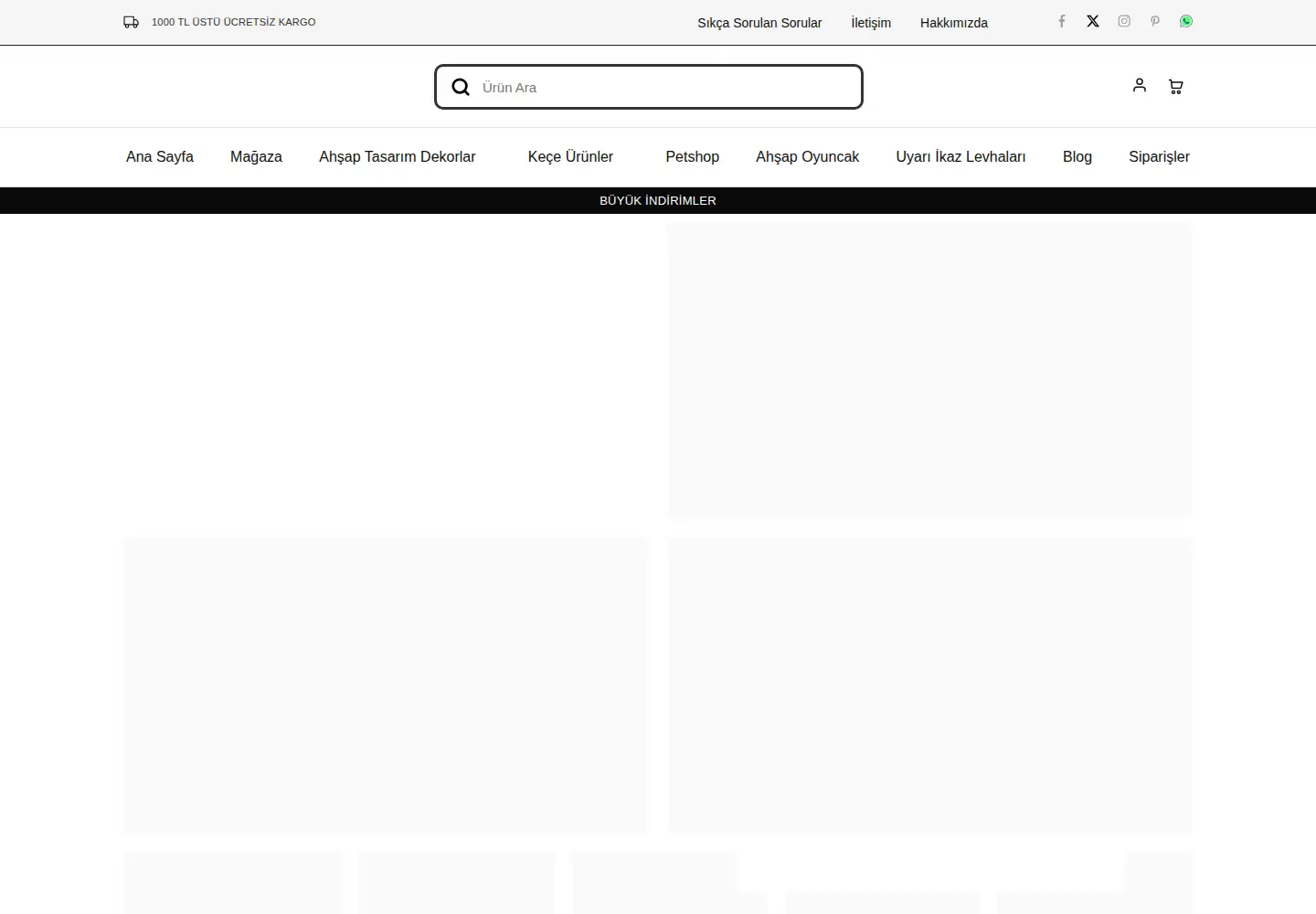Select the Petshop menu item
The width and height of the screenshot is (1316, 914).
click(x=693, y=157)
